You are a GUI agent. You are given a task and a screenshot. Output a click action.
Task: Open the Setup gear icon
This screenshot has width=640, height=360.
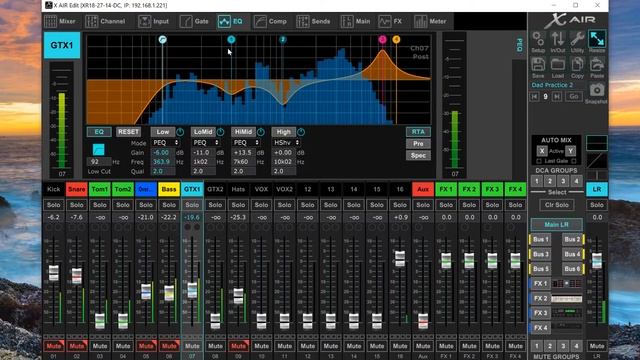click(x=538, y=39)
